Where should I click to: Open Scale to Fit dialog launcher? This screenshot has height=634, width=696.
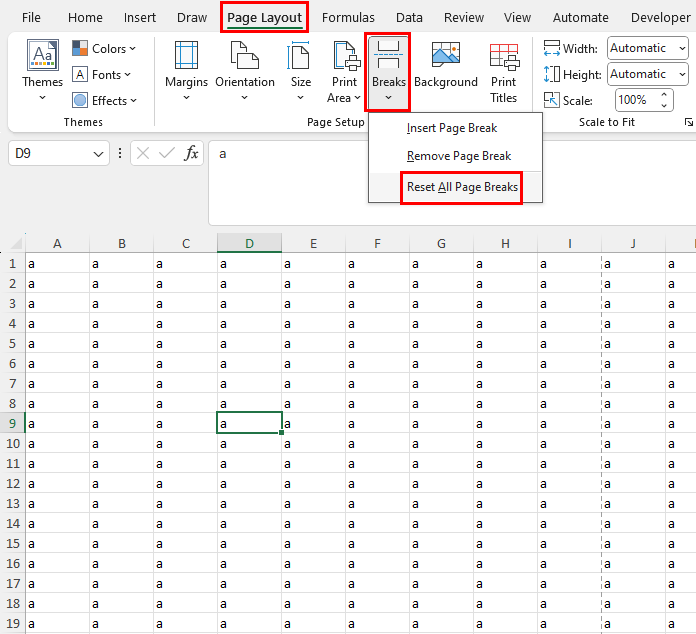tap(688, 122)
